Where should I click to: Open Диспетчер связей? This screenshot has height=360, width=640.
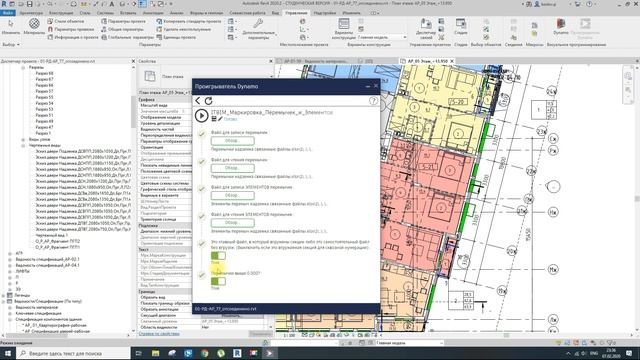point(426,28)
